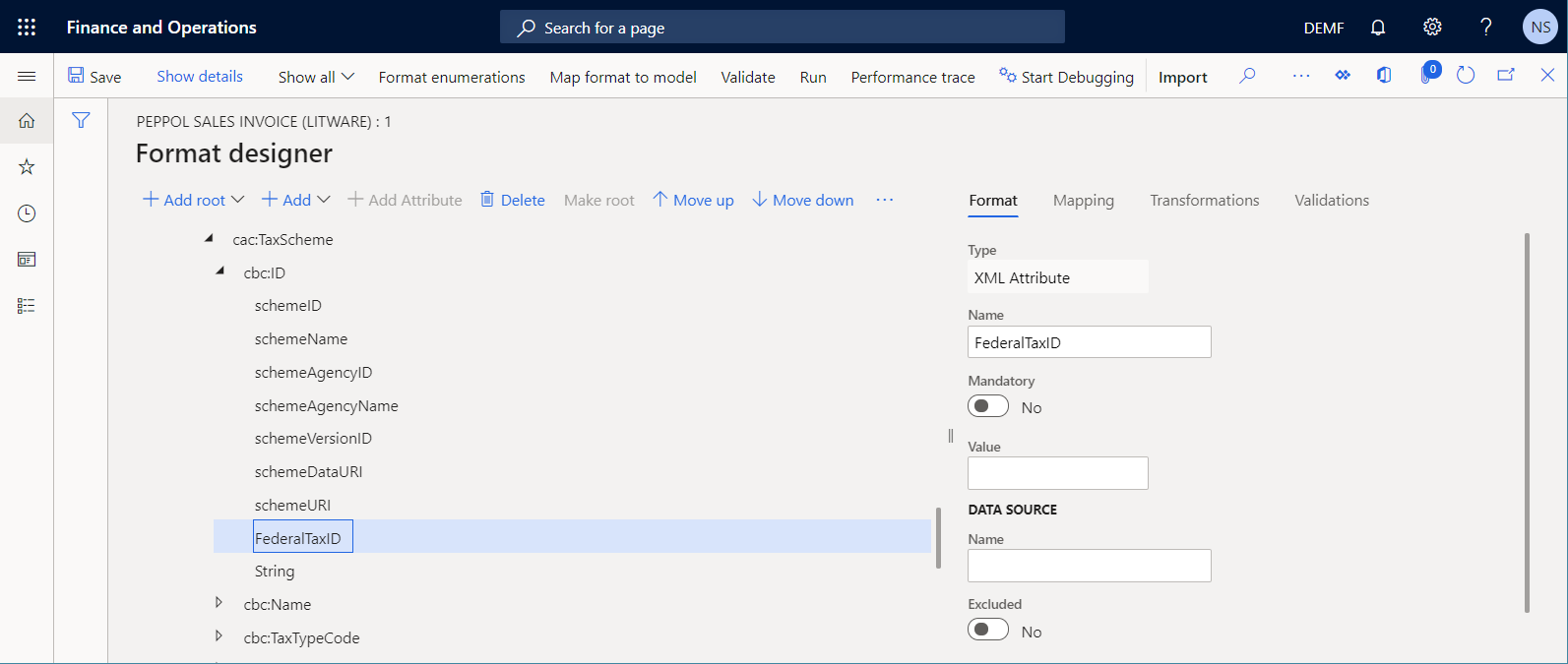Click Start Debugging
1568x664 pixels.
[x=1066, y=77]
